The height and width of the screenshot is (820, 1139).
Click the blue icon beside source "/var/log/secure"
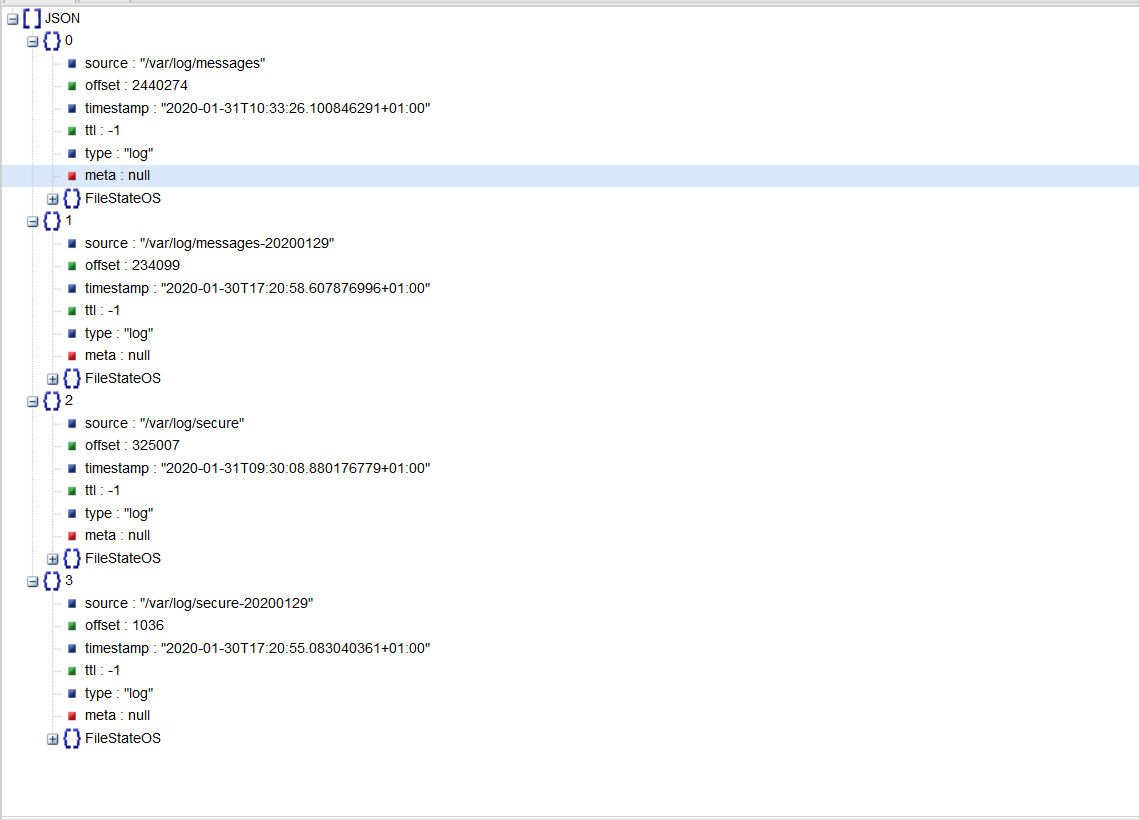pos(72,424)
